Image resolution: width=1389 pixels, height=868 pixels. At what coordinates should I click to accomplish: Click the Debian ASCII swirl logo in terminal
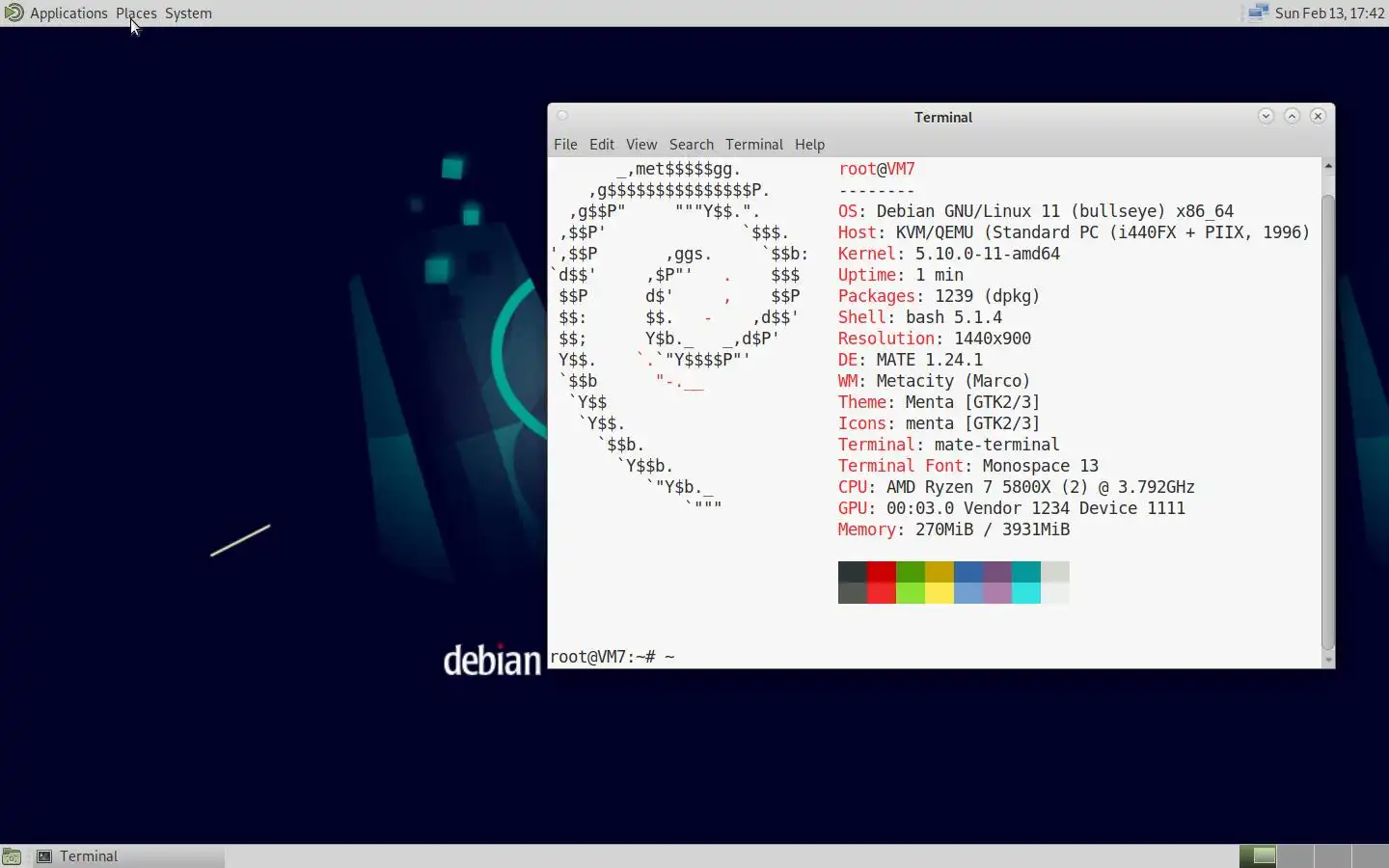(x=681, y=339)
